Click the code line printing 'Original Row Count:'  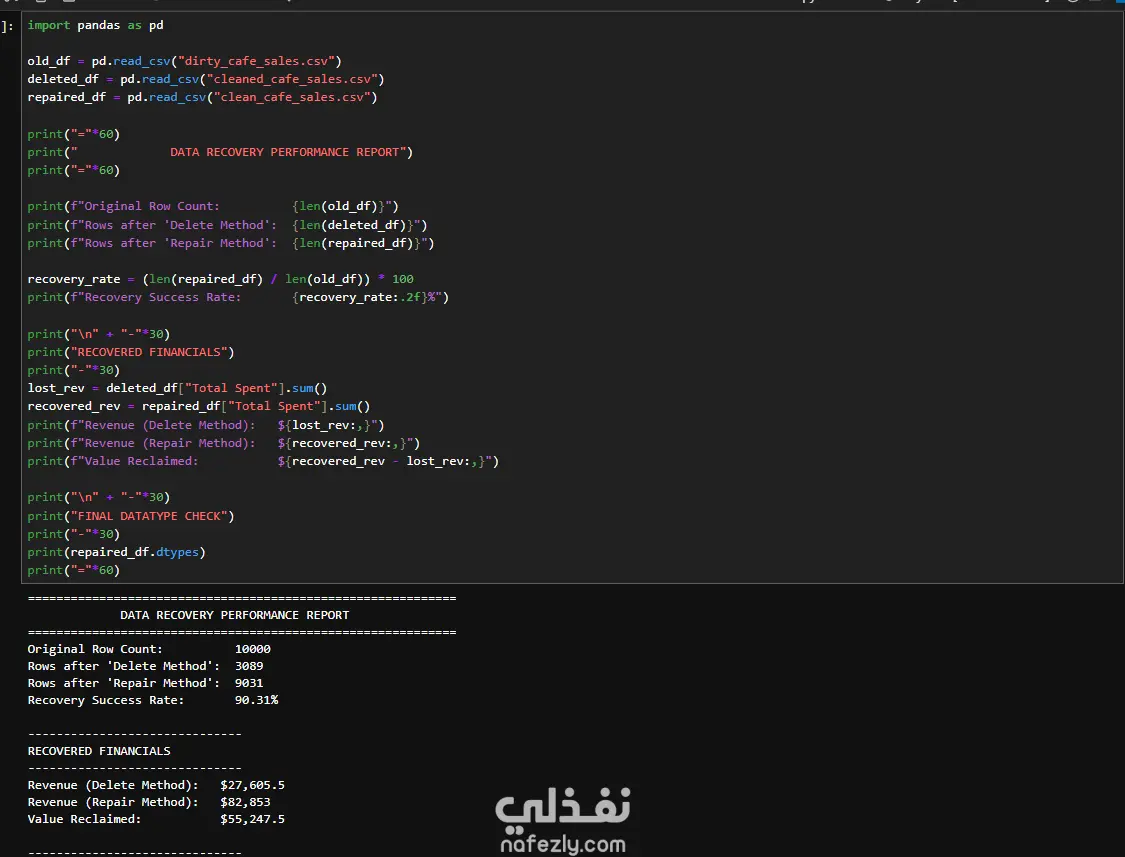pos(213,206)
